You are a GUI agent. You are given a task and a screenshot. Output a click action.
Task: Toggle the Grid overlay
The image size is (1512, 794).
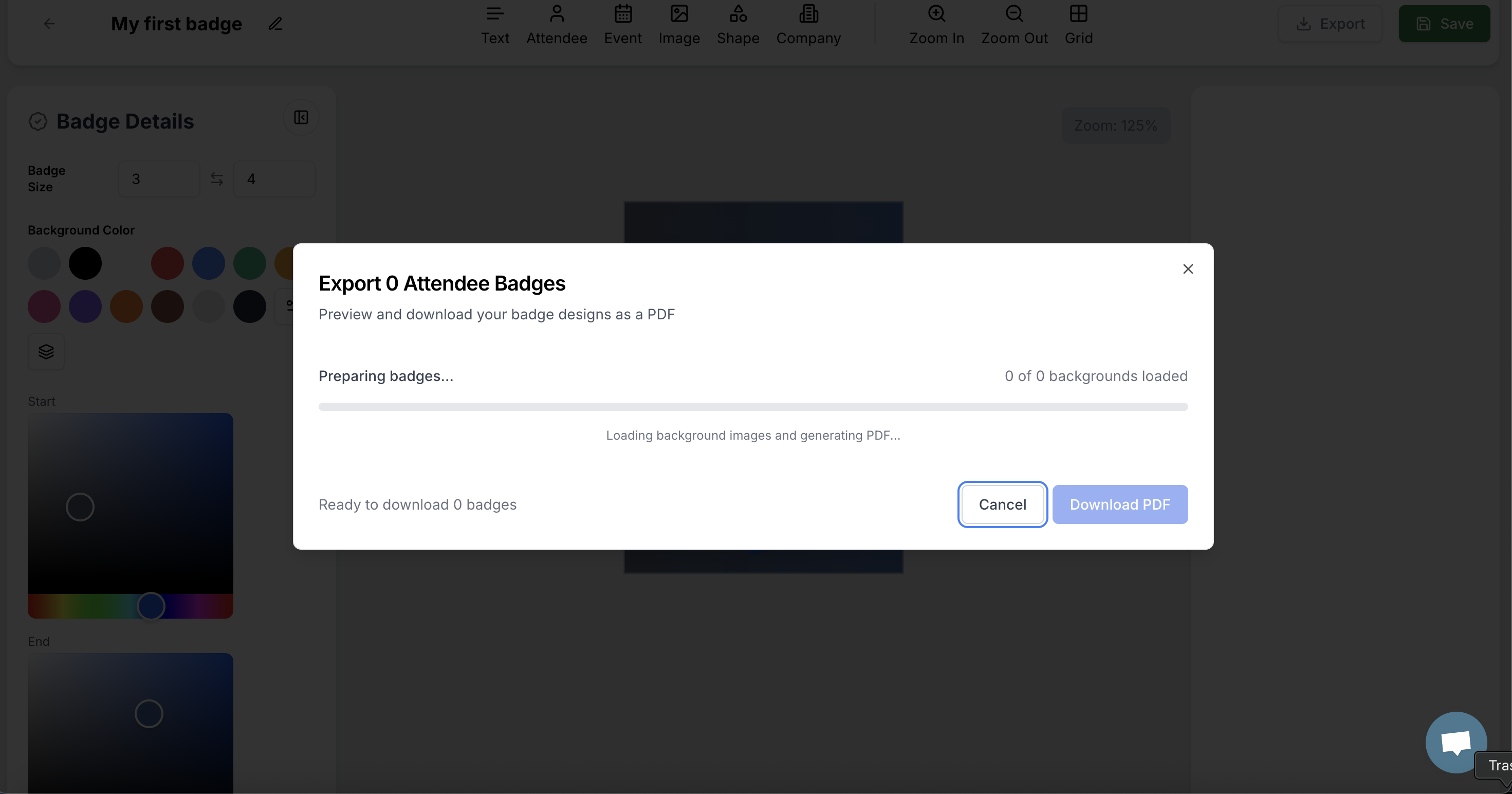tap(1078, 24)
